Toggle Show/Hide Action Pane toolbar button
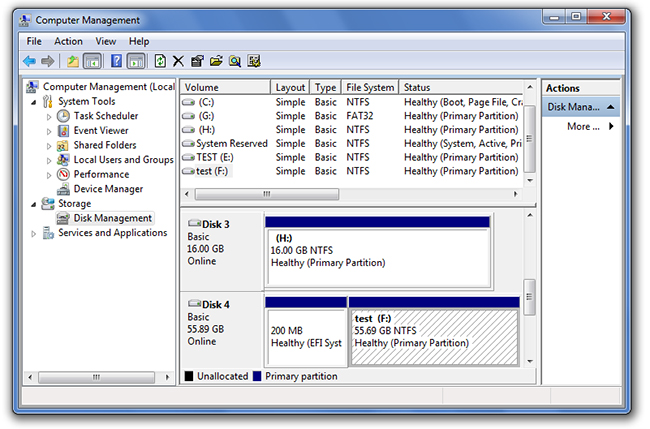The height and width of the screenshot is (429, 650). [x=135, y=61]
